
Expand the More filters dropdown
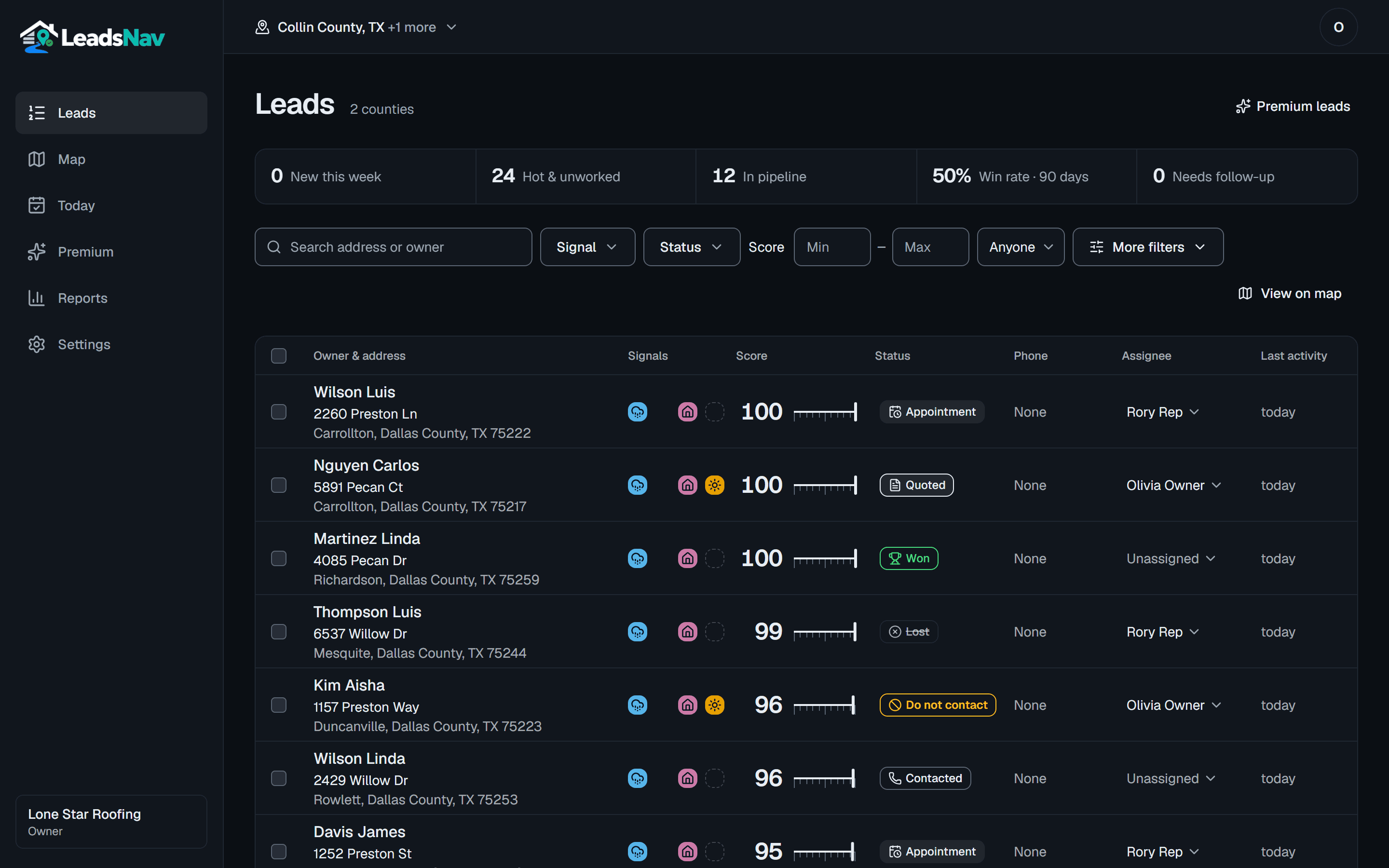point(1147,247)
